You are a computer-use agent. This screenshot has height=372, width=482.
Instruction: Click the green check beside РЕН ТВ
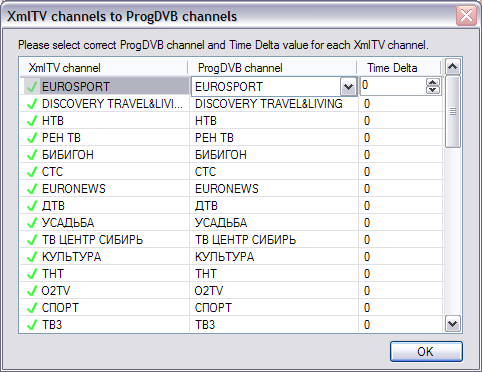32,138
